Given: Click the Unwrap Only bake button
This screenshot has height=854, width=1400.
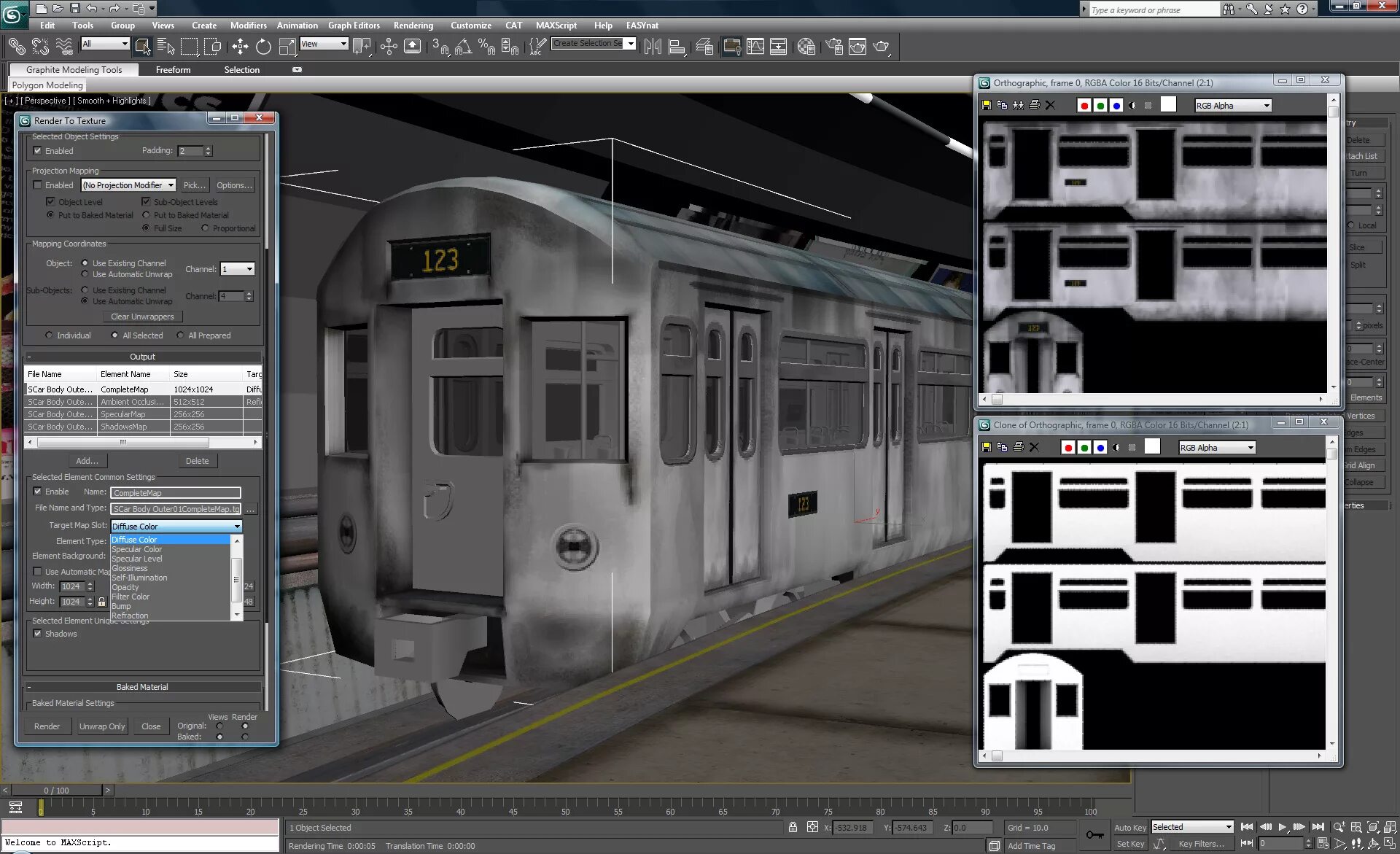Looking at the screenshot, I should tap(101, 725).
